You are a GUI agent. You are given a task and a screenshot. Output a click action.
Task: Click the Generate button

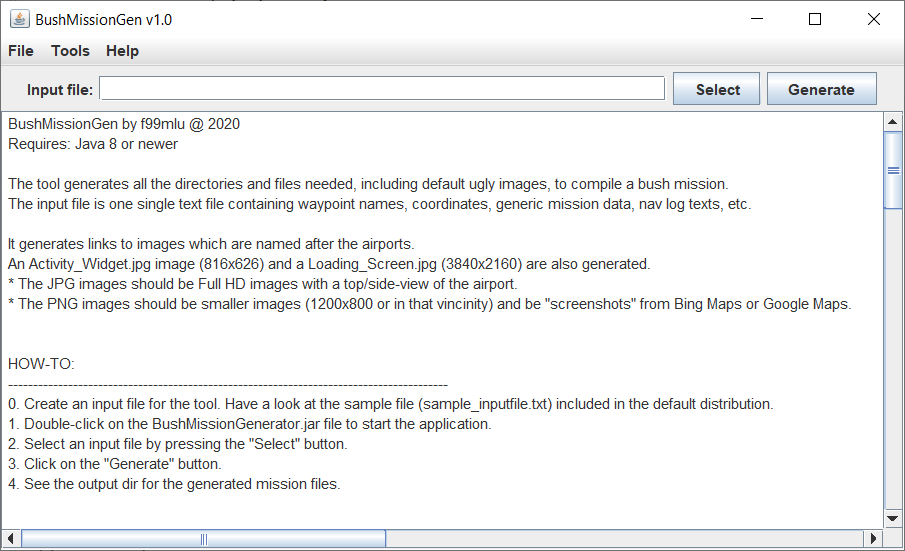pyautogui.click(x=821, y=89)
